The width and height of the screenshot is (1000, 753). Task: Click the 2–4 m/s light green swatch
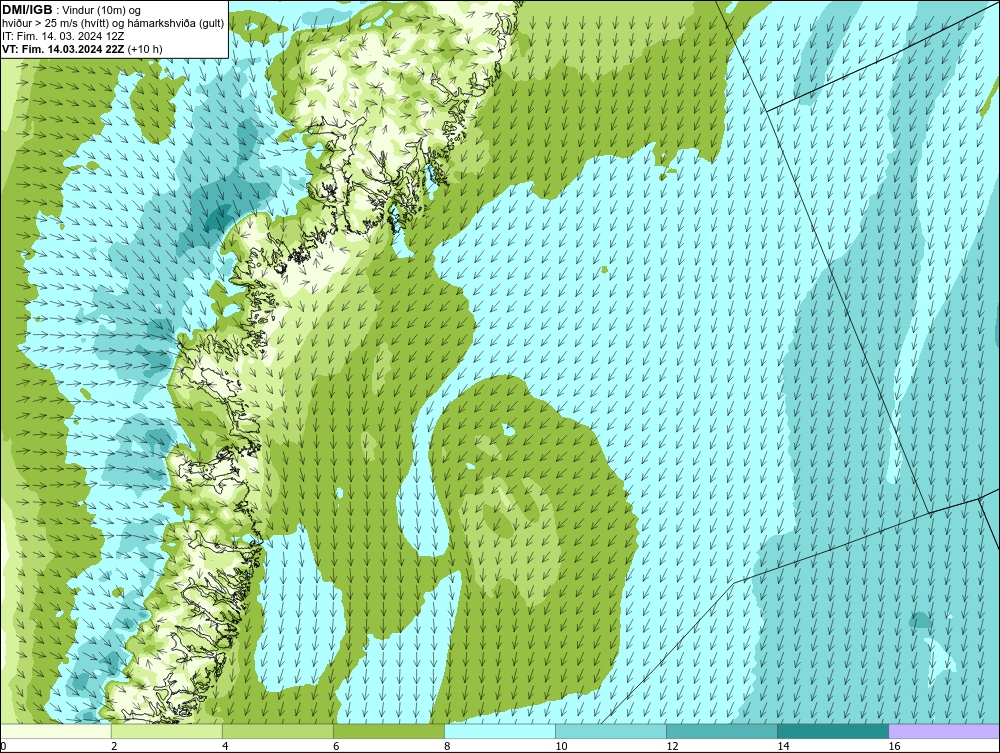167,731
